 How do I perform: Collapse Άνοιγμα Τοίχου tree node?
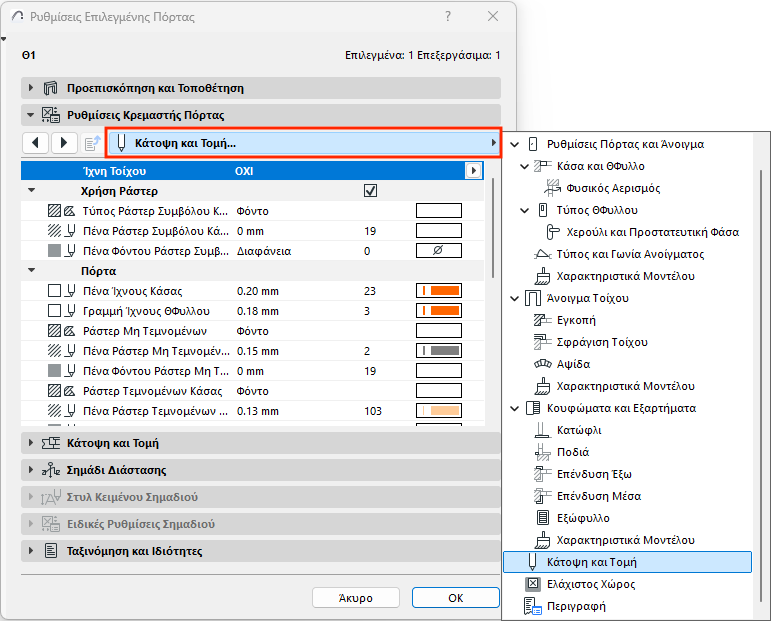point(515,298)
